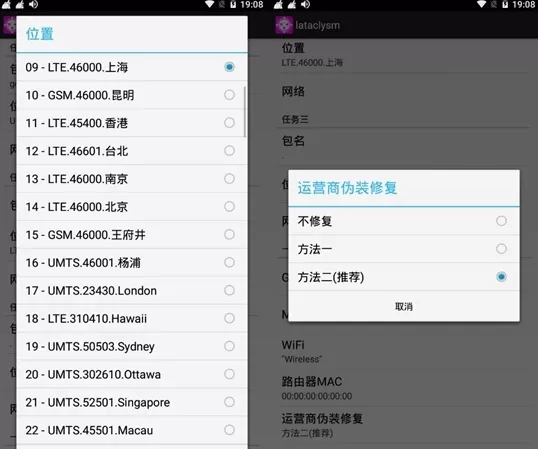
Task: Click the battery icon in right status bar
Action: click(505, 4)
